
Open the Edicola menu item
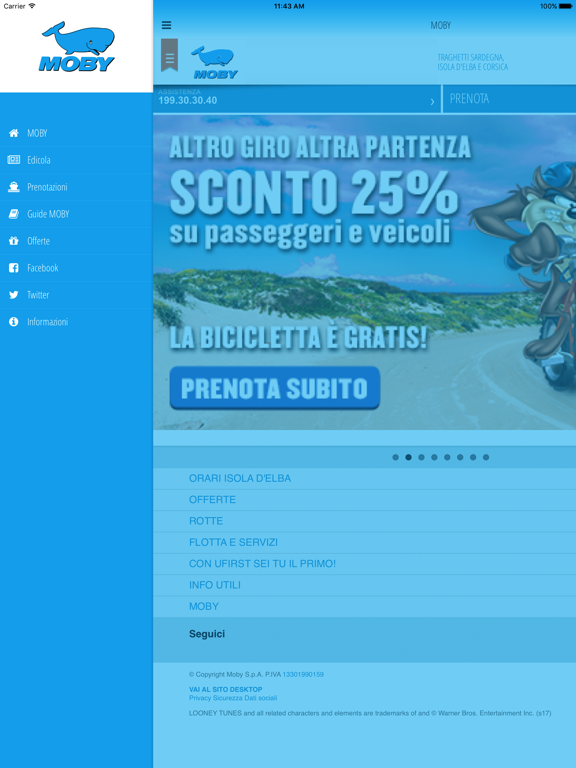tap(76, 160)
